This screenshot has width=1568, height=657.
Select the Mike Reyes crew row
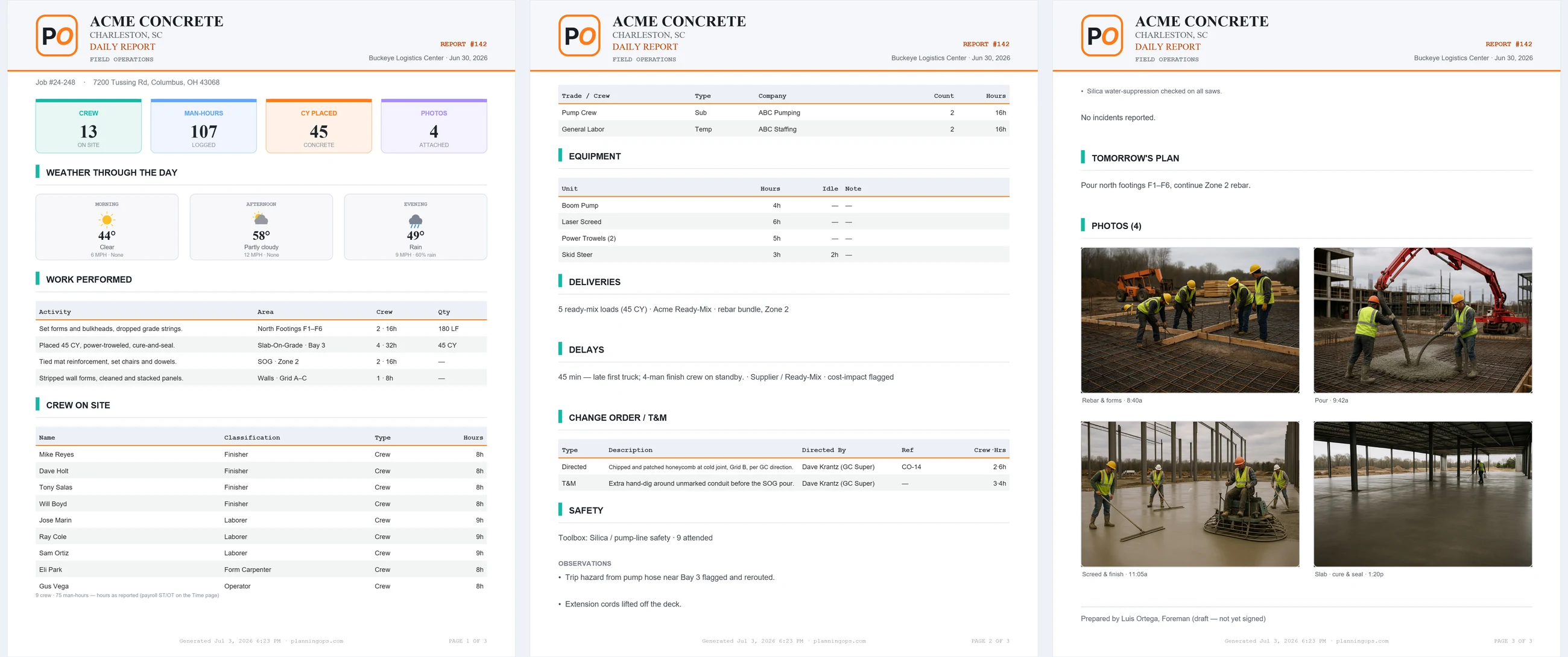(261, 454)
